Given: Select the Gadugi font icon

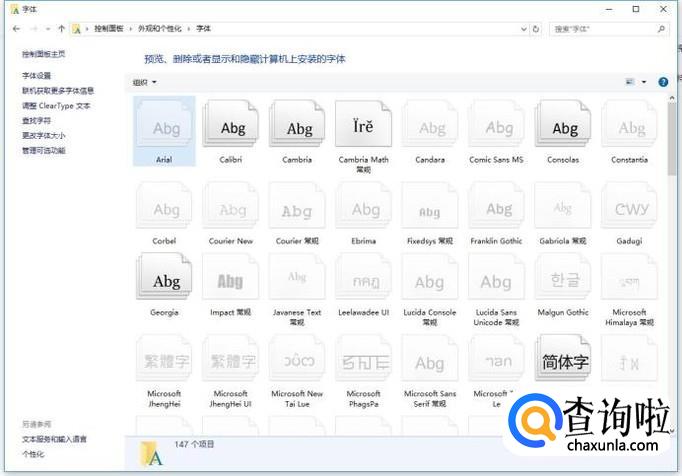Looking at the screenshot, I should (x=629, y=205).
